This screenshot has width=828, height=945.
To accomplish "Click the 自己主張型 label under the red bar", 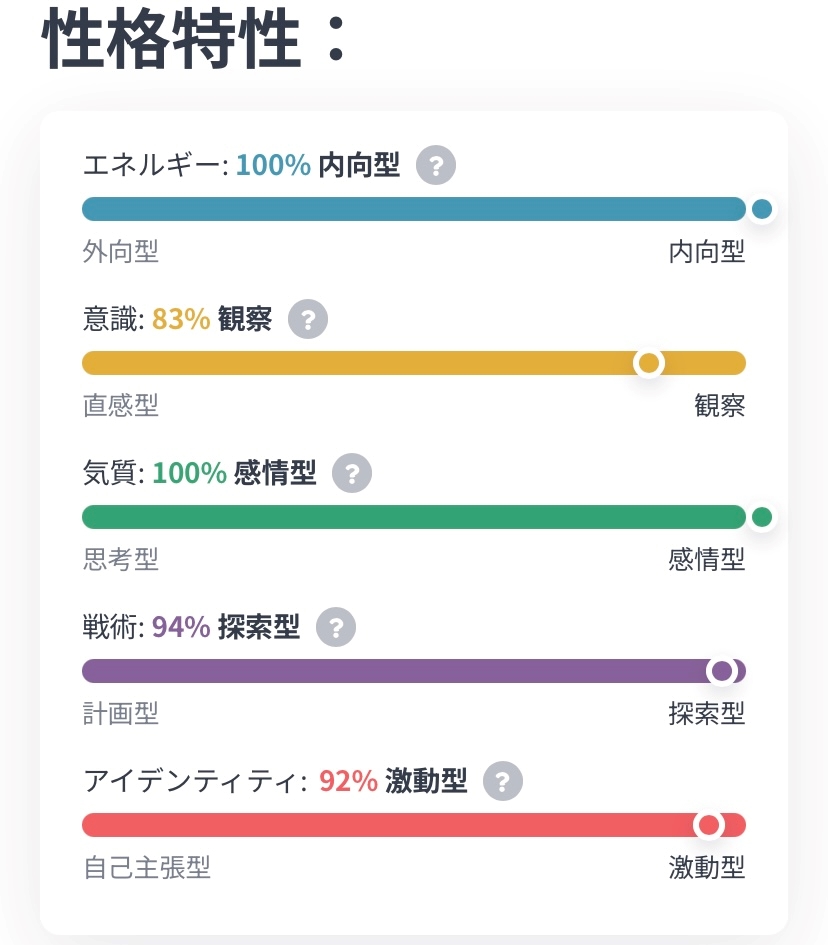I will click(x=146, y=867).
